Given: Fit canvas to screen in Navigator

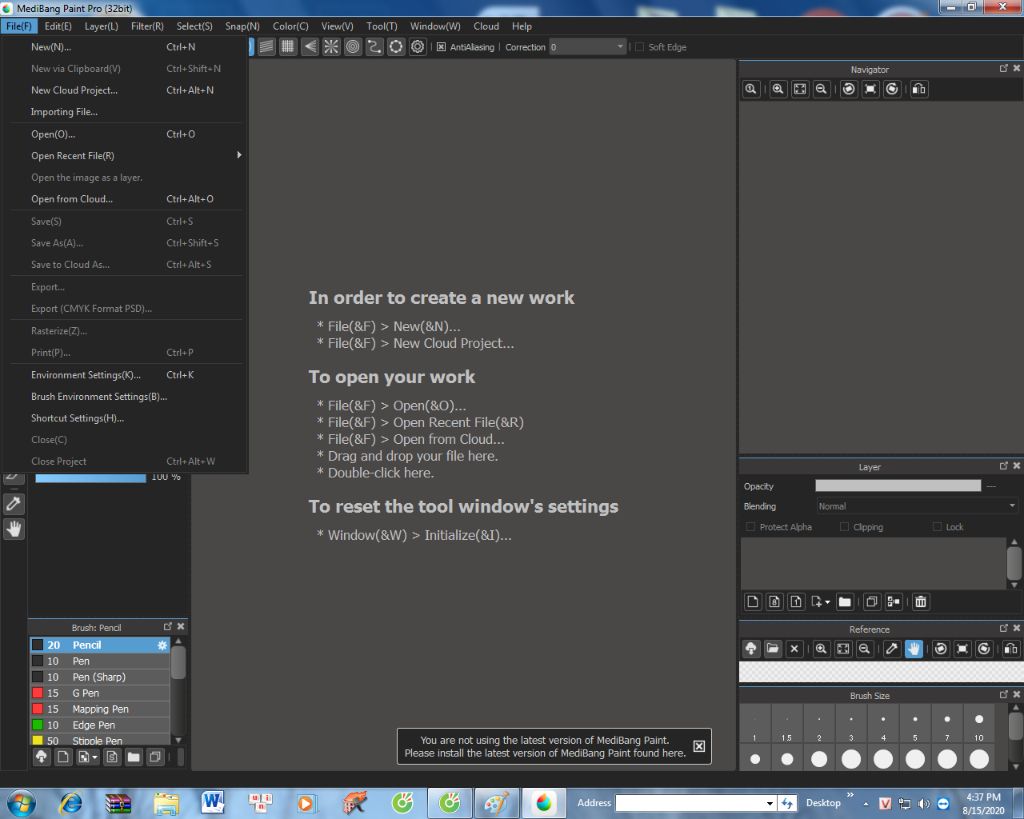Looking at the screenshot, I should 799,89.
